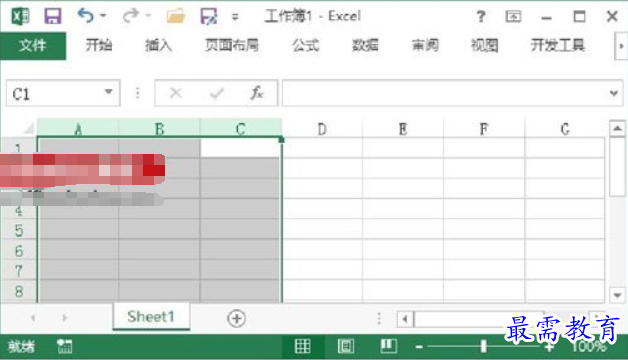The image size is (628, 360).
Task: Click the redo arrow icon
Action: coord(131,16)
